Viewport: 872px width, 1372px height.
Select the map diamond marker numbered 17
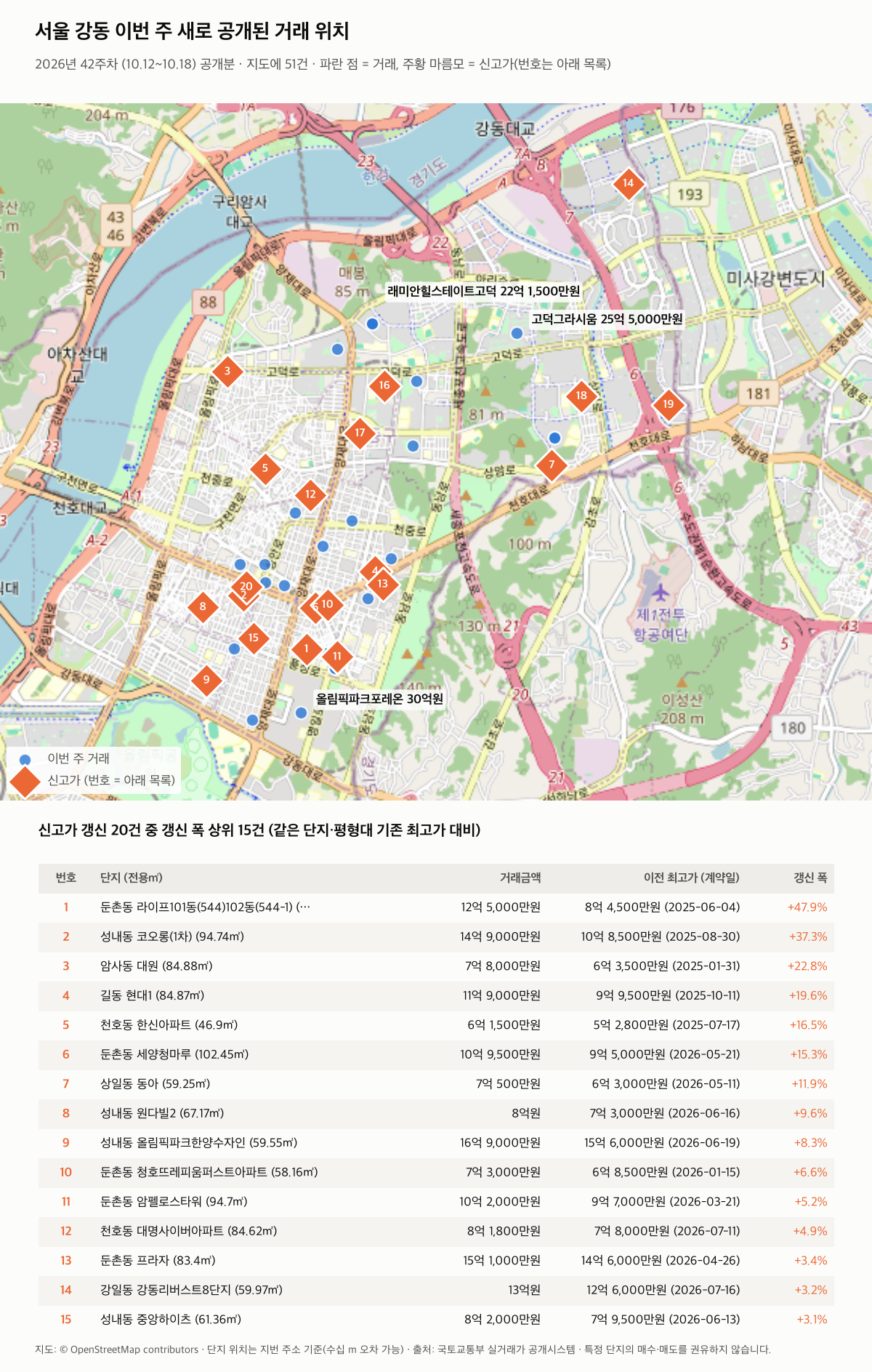coord(360,433)
